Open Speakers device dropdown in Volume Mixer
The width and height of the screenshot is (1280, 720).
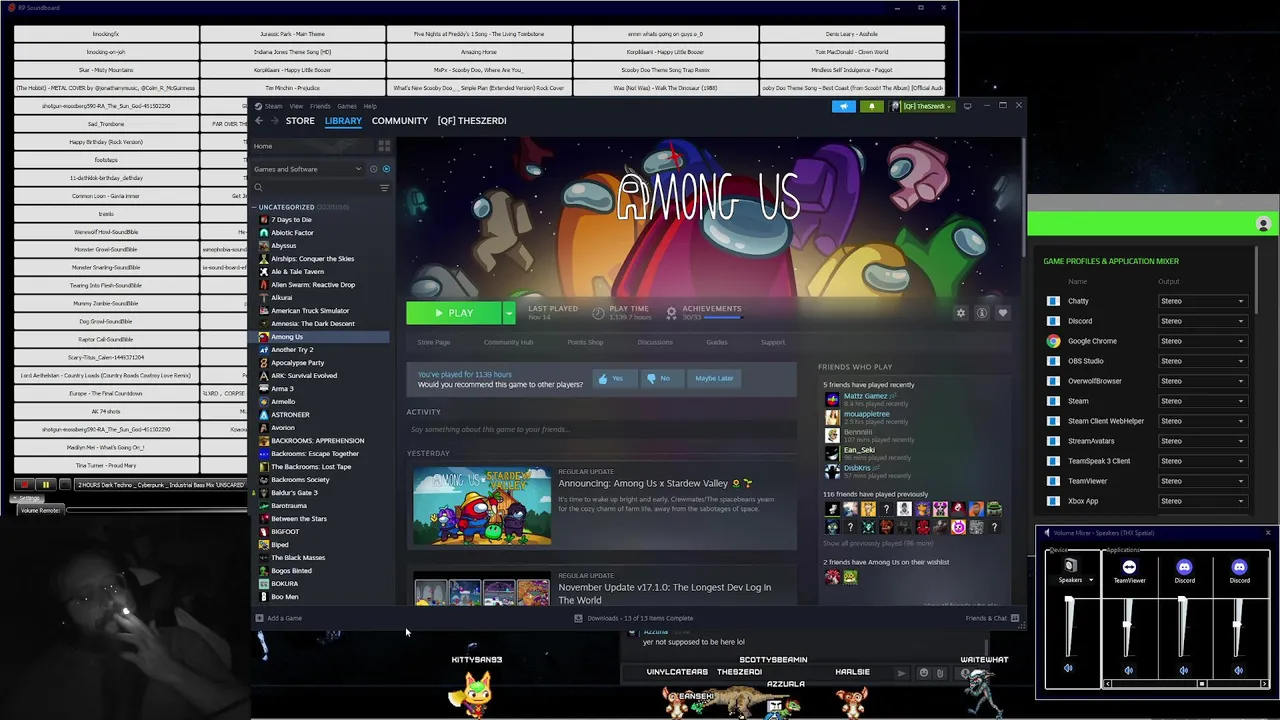1091,580
